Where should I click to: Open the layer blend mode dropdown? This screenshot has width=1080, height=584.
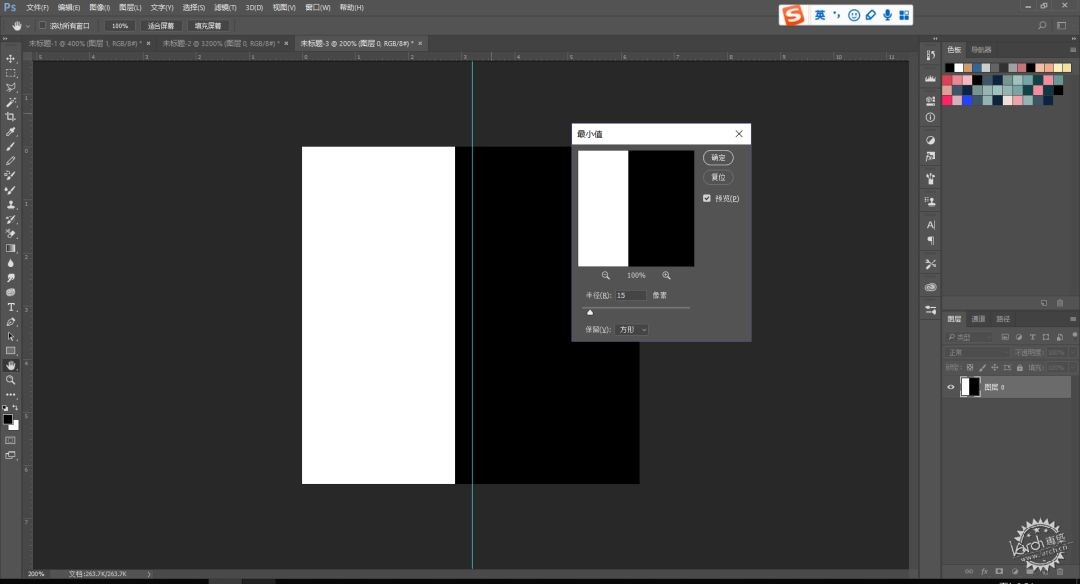coord(977,353)
